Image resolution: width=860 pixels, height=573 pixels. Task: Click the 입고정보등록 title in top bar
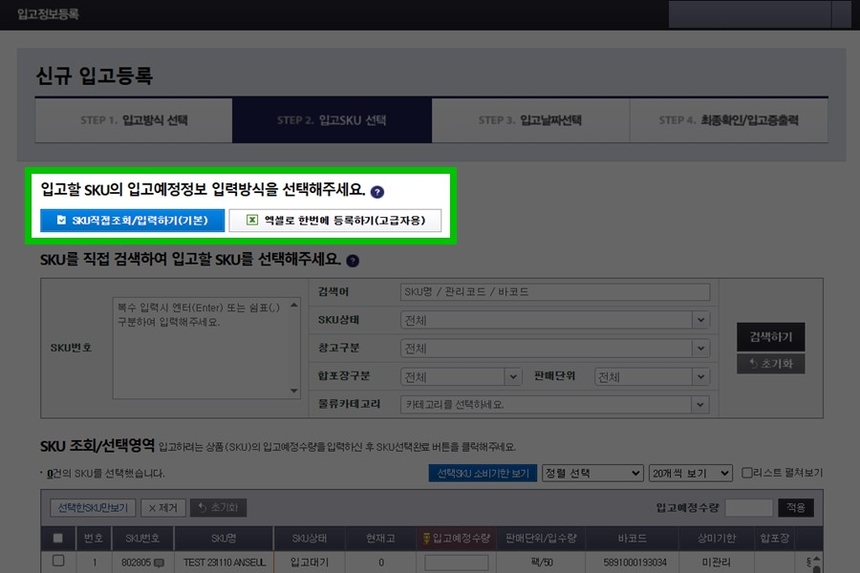[x=48, y=14]
